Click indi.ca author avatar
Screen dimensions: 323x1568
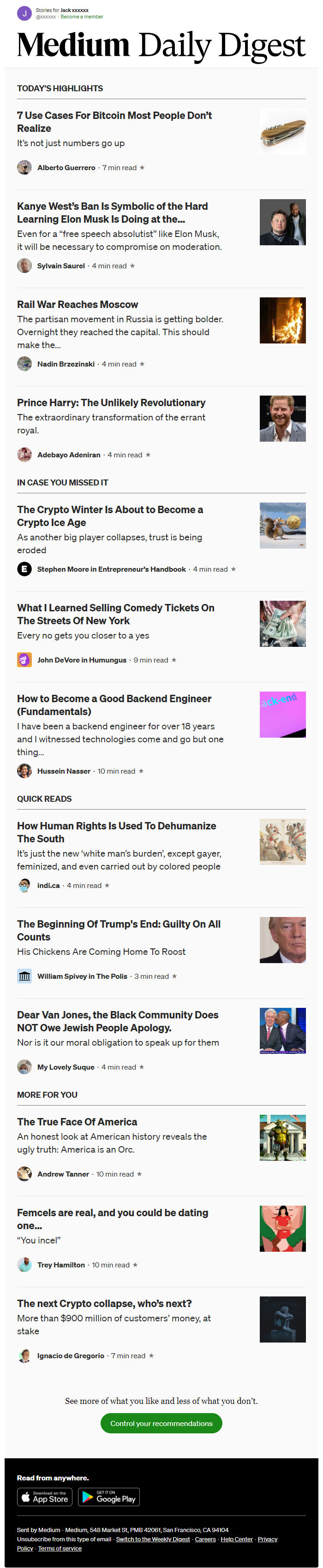(24, 885)
